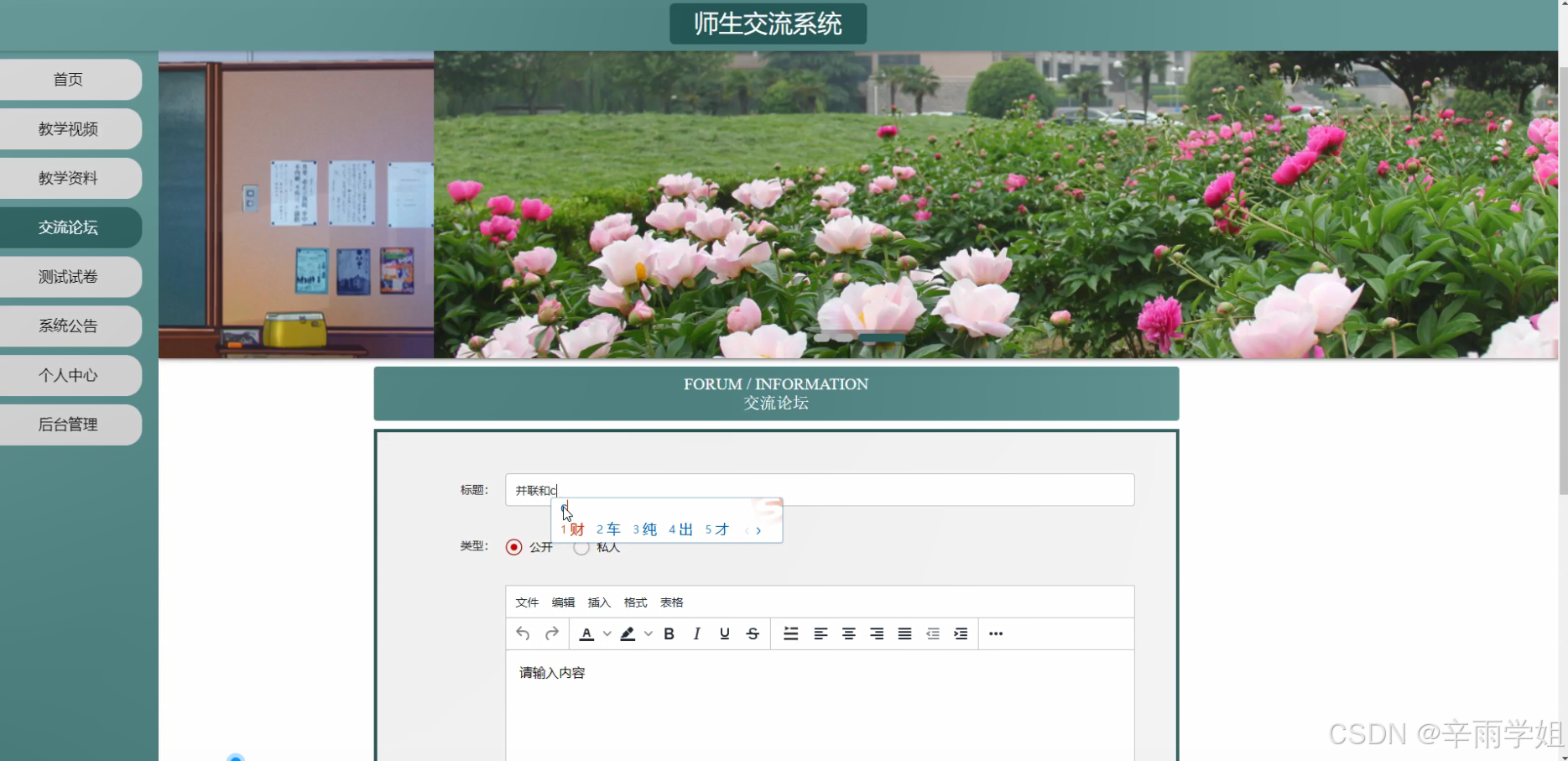This screenshot has width=1568, height=761.
Task: Toggle bold formatting in the editor
Action: coord(669,633)
